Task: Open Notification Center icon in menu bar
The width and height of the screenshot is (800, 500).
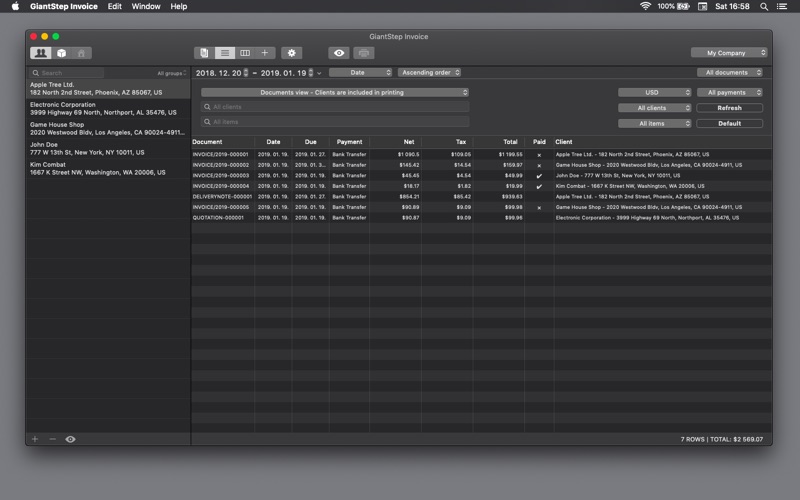Action: click(782, 7)
